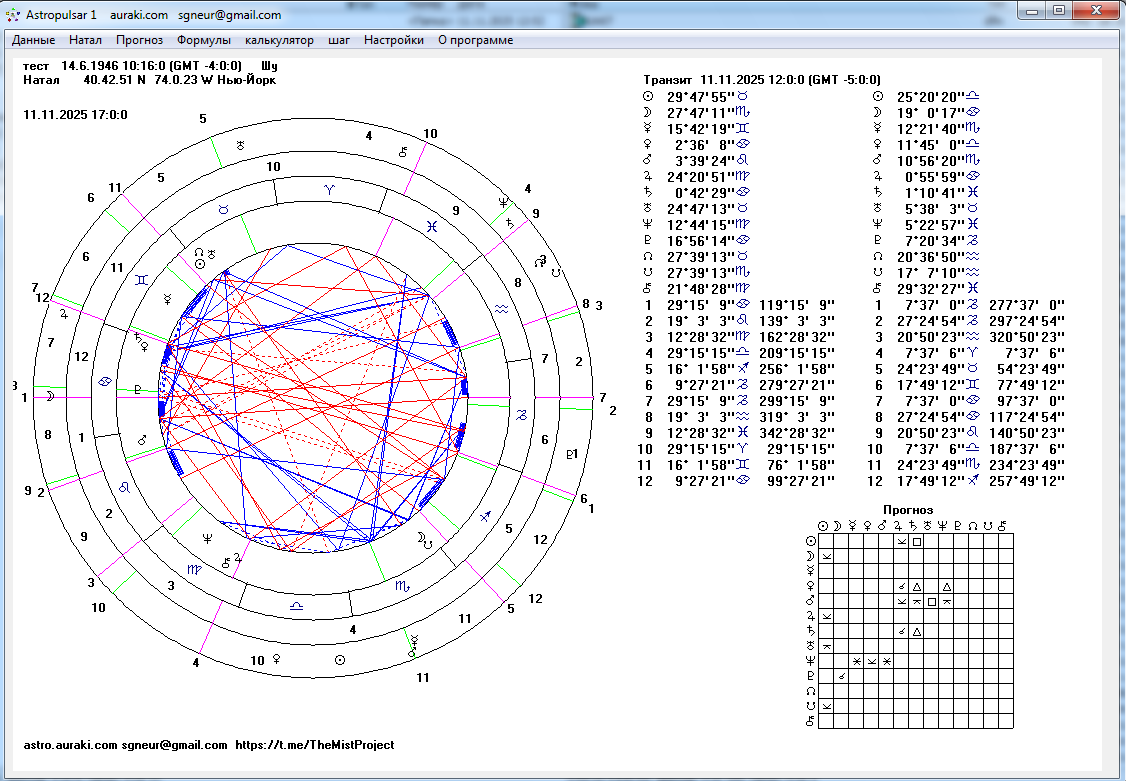
Task: Select the Venus–Neptune trine aspect grid cell
Action: (x=947, y=586)
